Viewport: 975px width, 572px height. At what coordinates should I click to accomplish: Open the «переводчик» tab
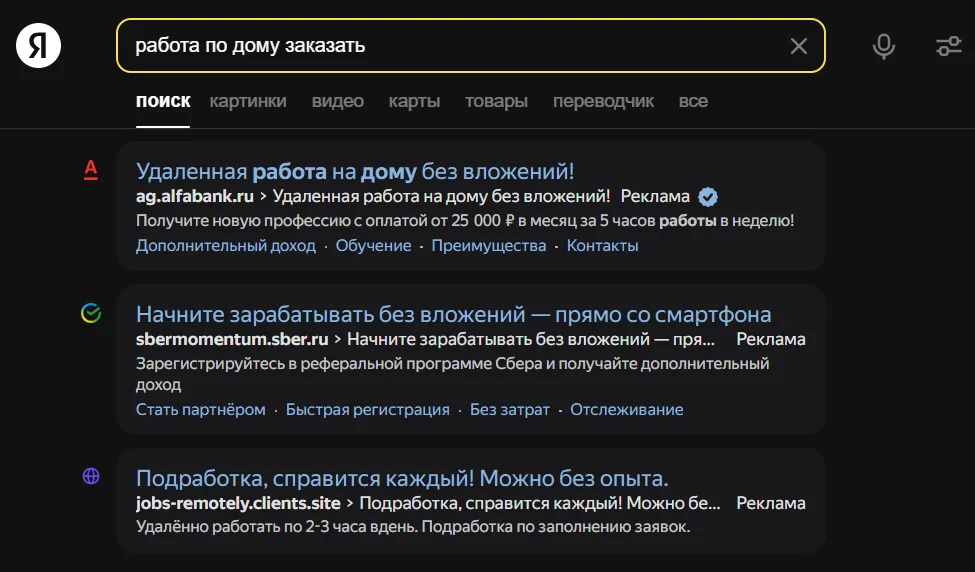[x=603, y=101]
